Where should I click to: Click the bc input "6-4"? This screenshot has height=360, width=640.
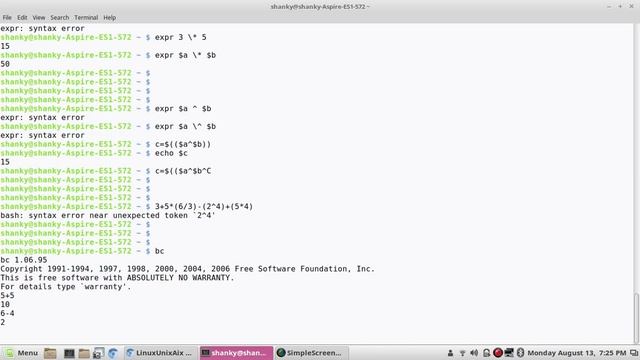7,313
